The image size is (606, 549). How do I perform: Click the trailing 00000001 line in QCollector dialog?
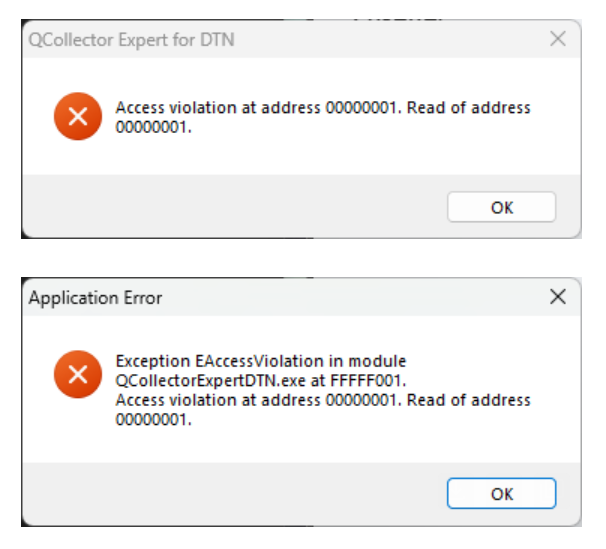(153, 127)
